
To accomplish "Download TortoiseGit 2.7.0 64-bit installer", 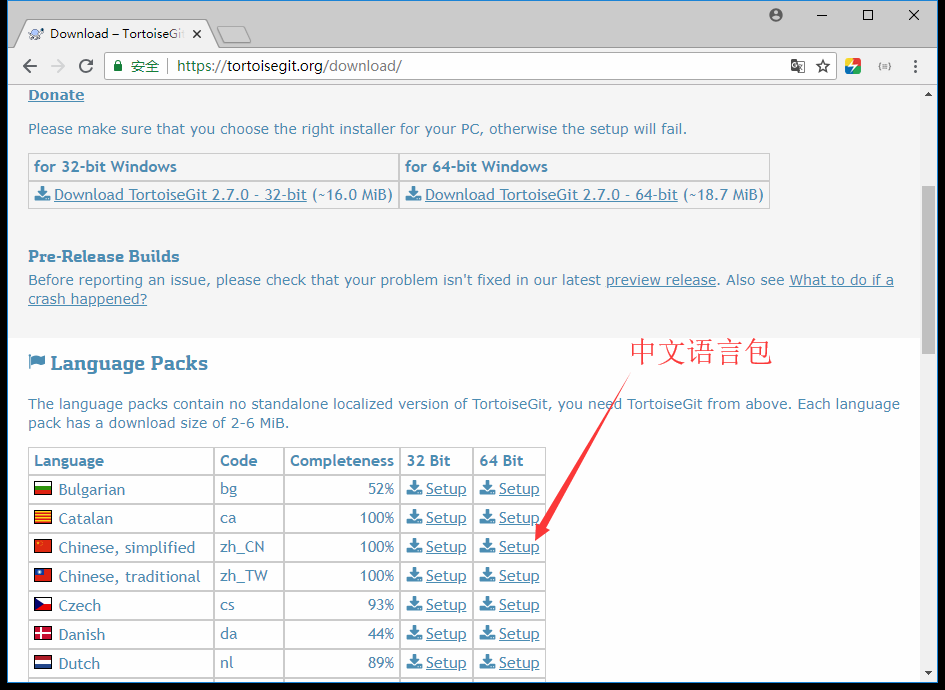I will click(x=551, y=195).
